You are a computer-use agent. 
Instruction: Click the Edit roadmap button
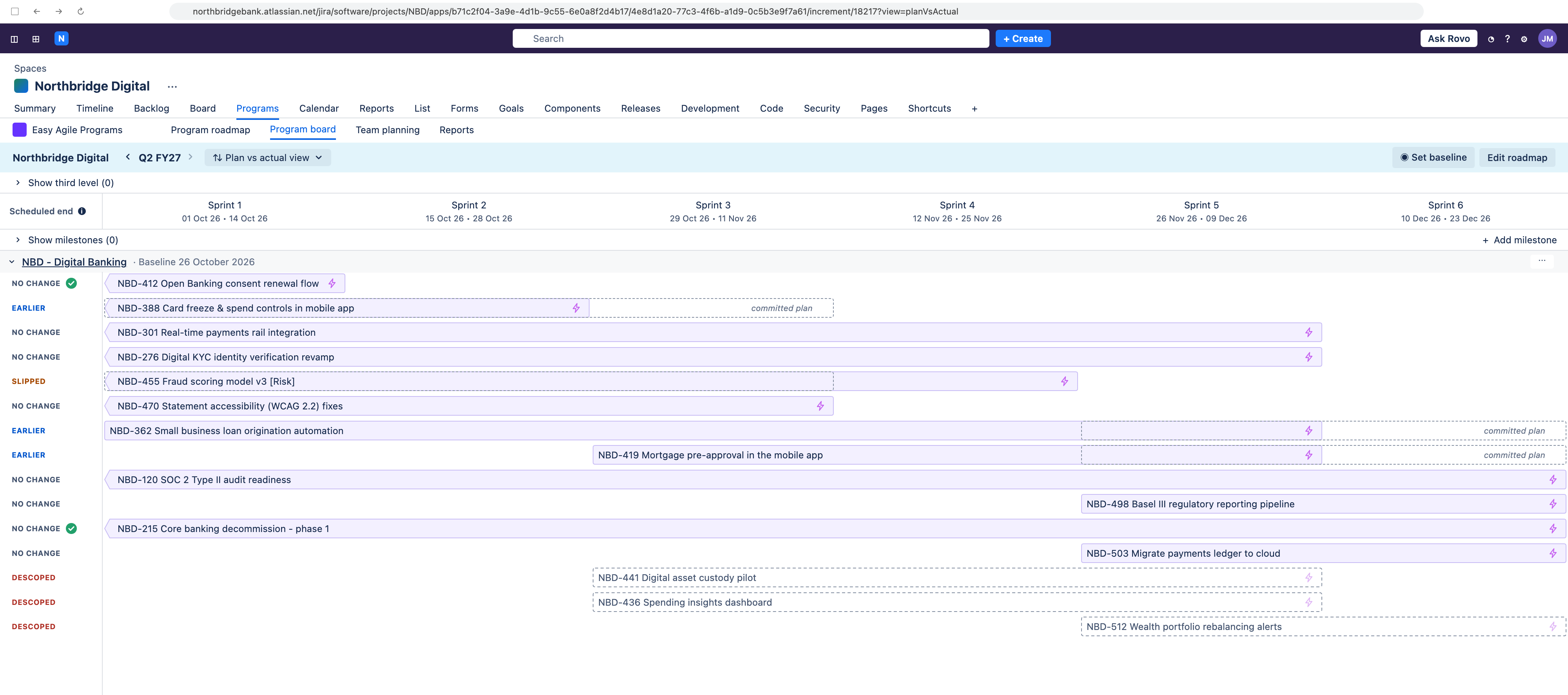pyautogui.click(x=1517, y=157)
